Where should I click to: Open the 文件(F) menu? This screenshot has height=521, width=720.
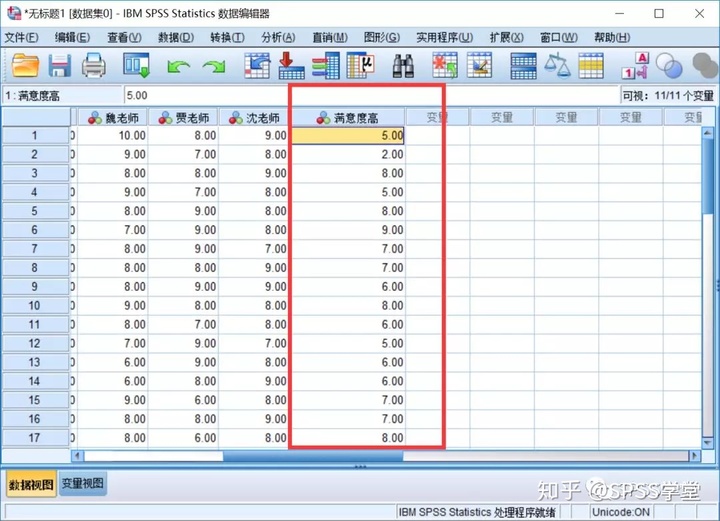[22, 37]
